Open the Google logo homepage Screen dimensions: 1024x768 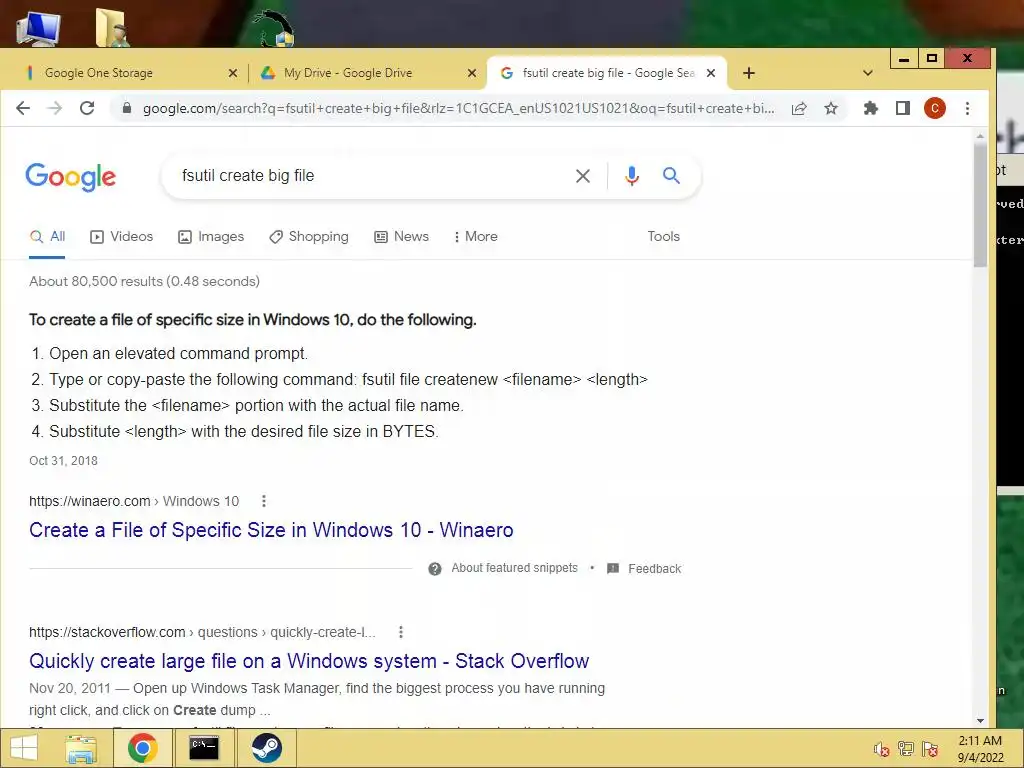[71, 177]
